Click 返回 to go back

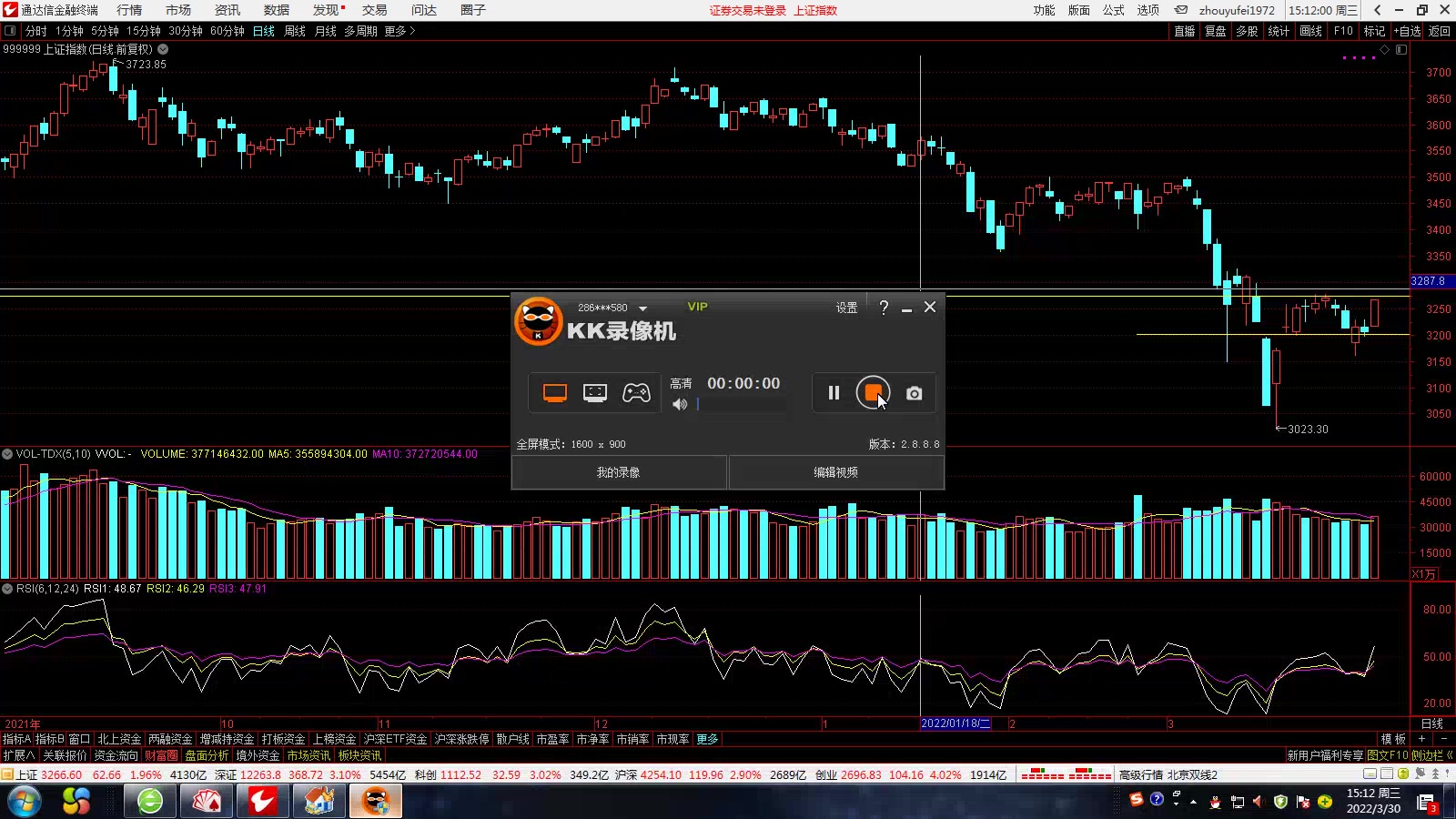click(1440, 31)
